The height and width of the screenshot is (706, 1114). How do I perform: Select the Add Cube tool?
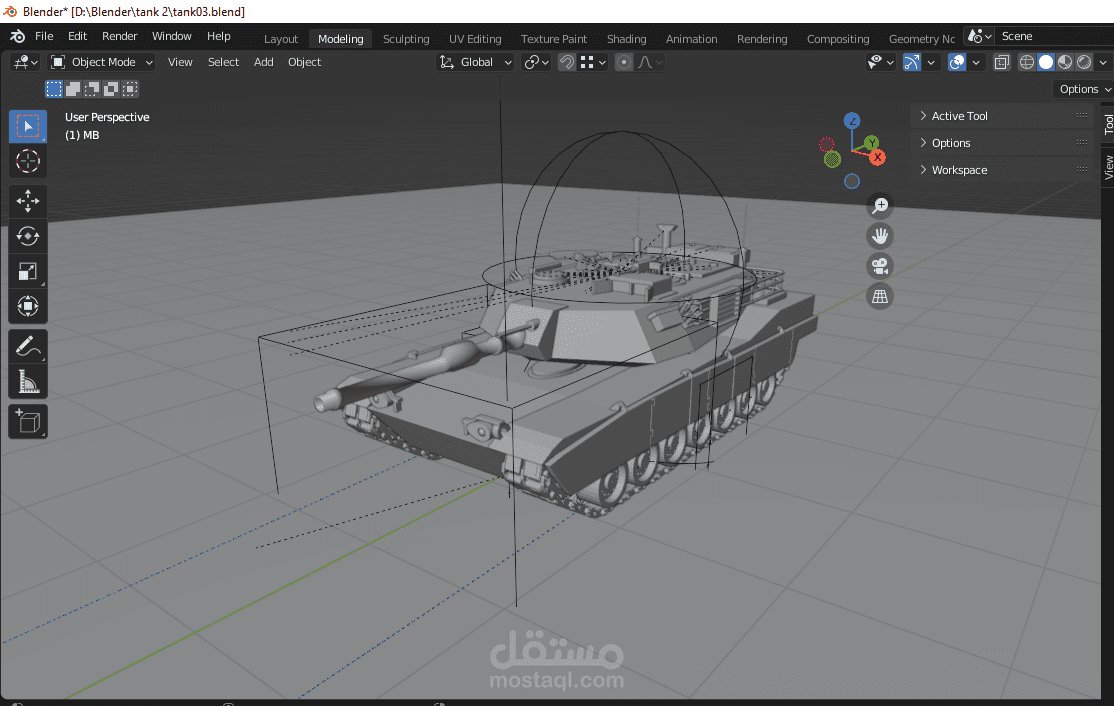[x=28, y=422]
